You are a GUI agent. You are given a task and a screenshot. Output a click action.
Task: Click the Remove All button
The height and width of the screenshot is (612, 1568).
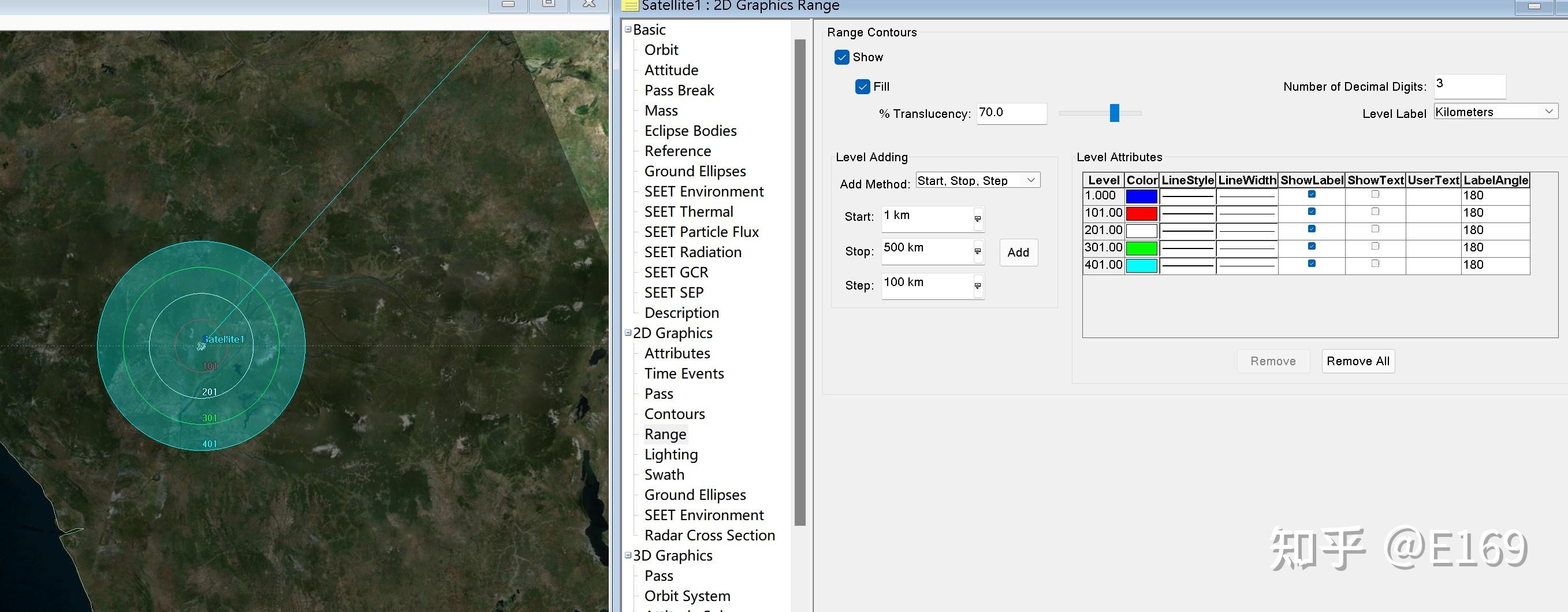pyautogui.click(x=1357, y=361)
